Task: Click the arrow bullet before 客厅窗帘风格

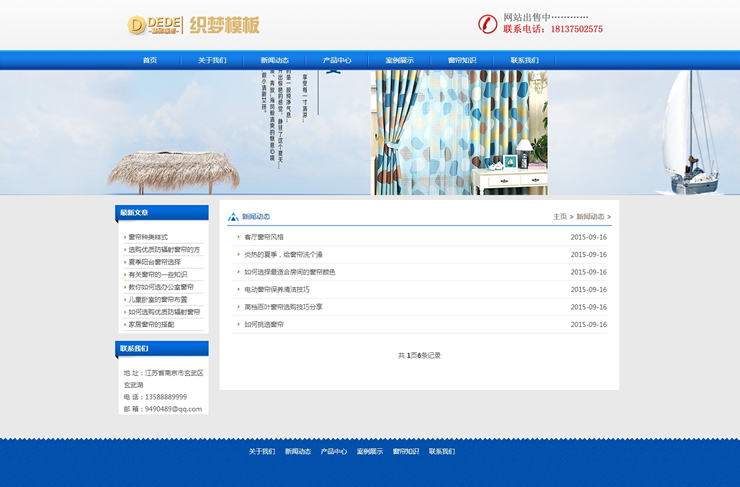Action: (238, 237)
